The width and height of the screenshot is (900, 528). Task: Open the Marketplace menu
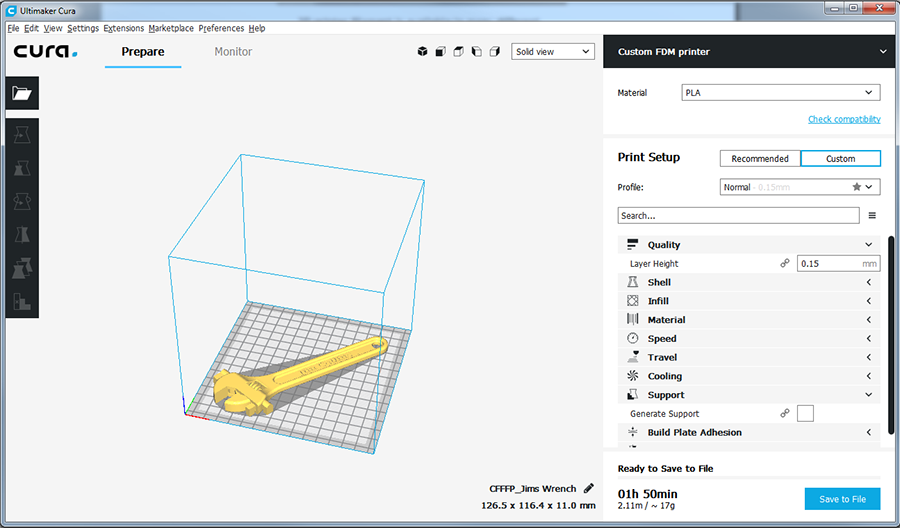[171, 29]
